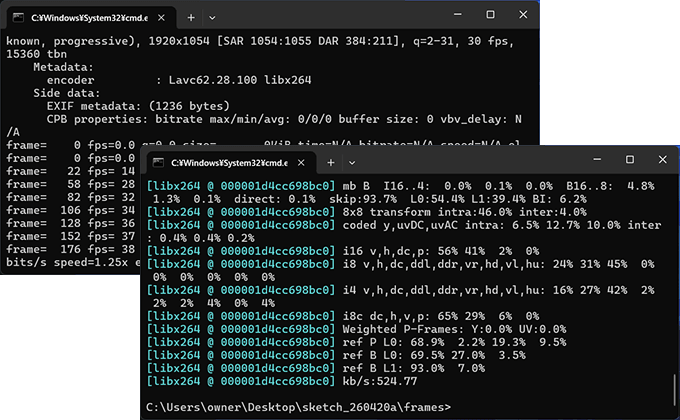Click the 'kb/s:524.77' output line
Viewport: 680px width, 420px height.
tap(282, 381)
